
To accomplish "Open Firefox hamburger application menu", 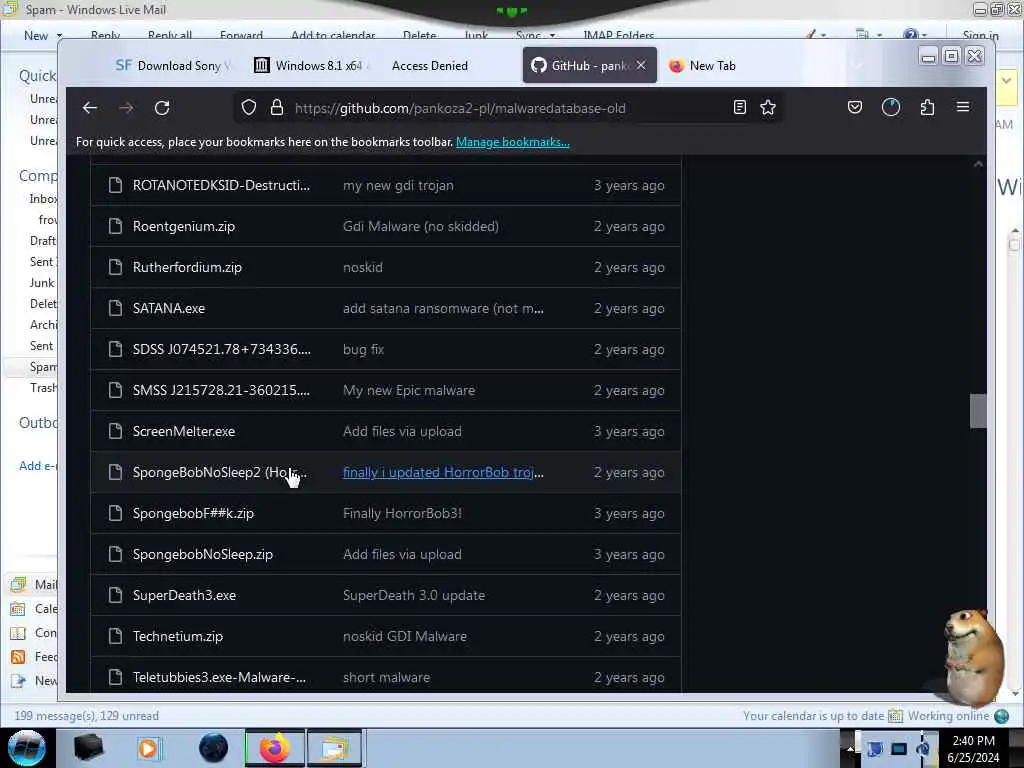I will 963,107.
